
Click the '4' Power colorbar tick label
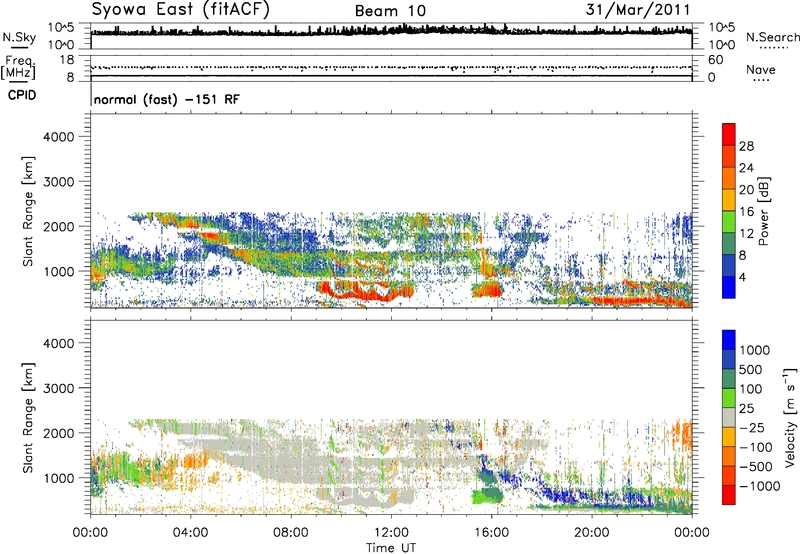click(x=742, y=277)
